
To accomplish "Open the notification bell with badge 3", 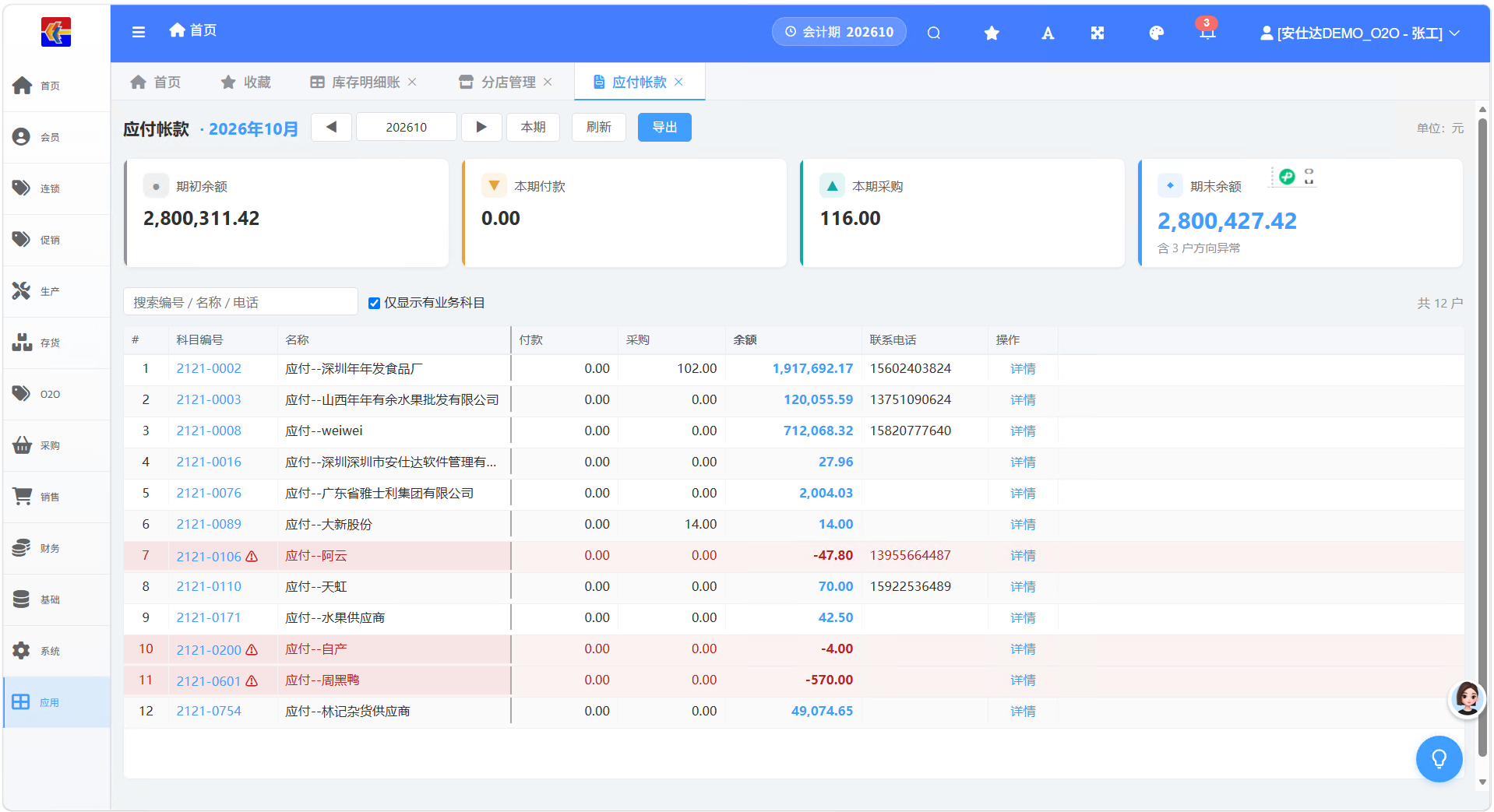I will (x=1207, y=31).
